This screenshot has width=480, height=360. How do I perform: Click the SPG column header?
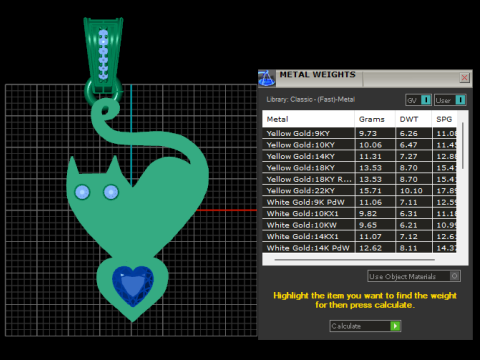tap(444, 119)
